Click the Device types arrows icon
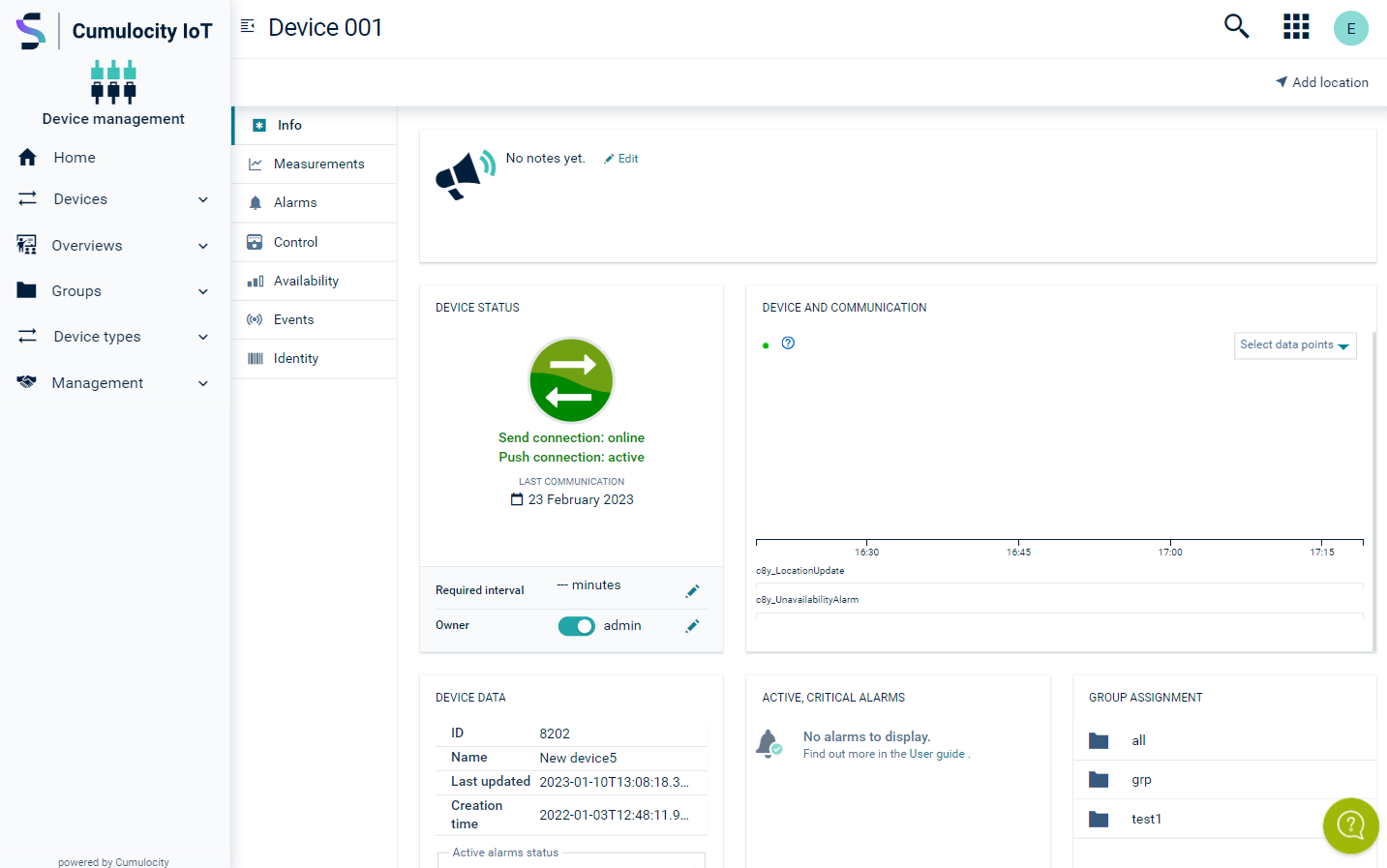Image resolution: width=1387 pixels, height=868 pixels. (x=27, y=336)
